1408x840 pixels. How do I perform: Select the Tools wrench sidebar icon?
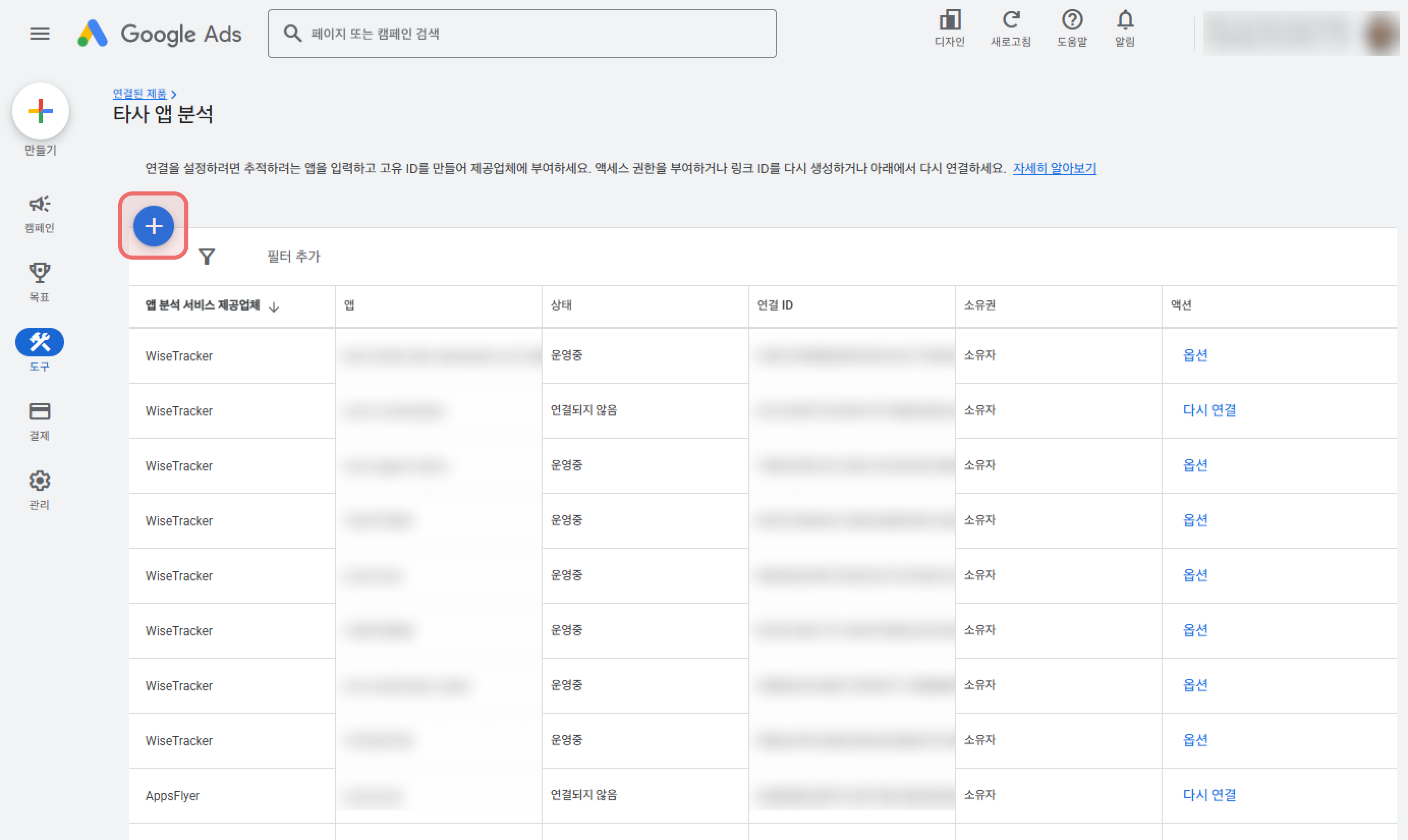click(40, 343)
